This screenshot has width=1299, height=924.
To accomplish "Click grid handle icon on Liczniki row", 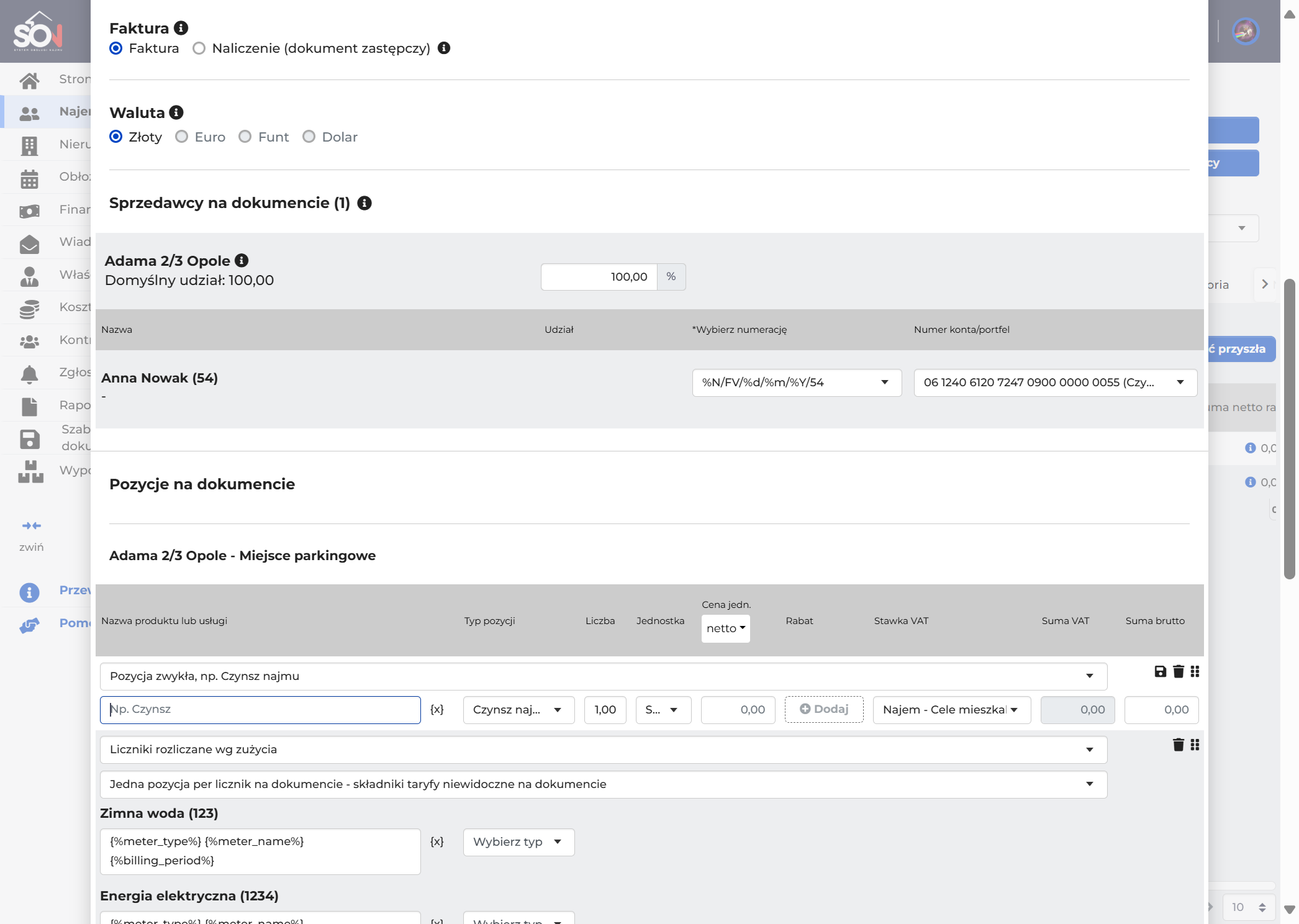I will pyautogui.click(x=1195, y=745).
